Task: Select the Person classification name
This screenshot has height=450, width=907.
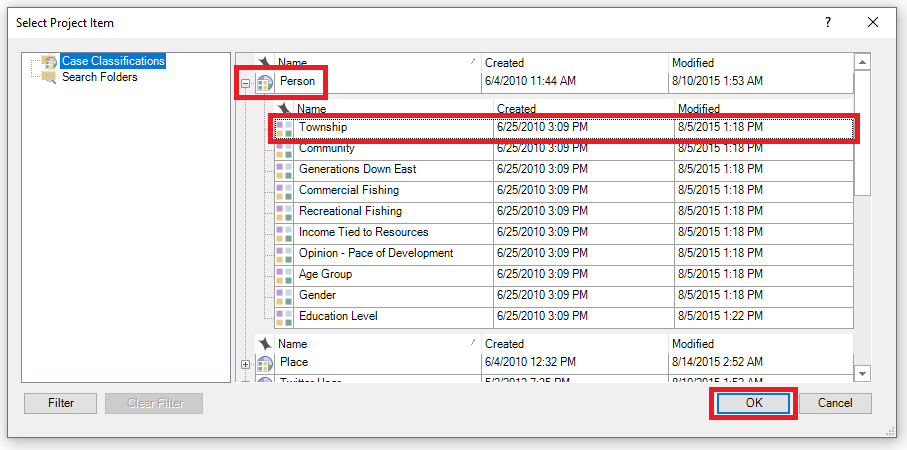Action: pos(297,82)
